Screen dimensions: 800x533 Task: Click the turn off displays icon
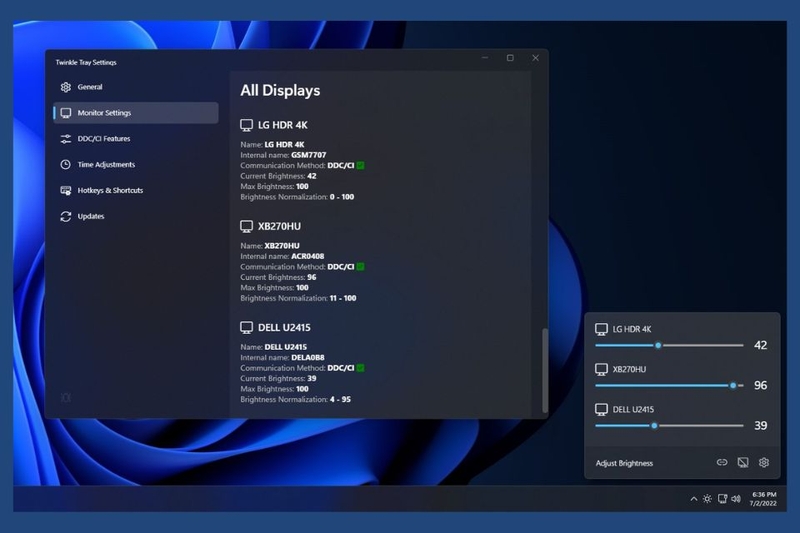tap(743, 463)
